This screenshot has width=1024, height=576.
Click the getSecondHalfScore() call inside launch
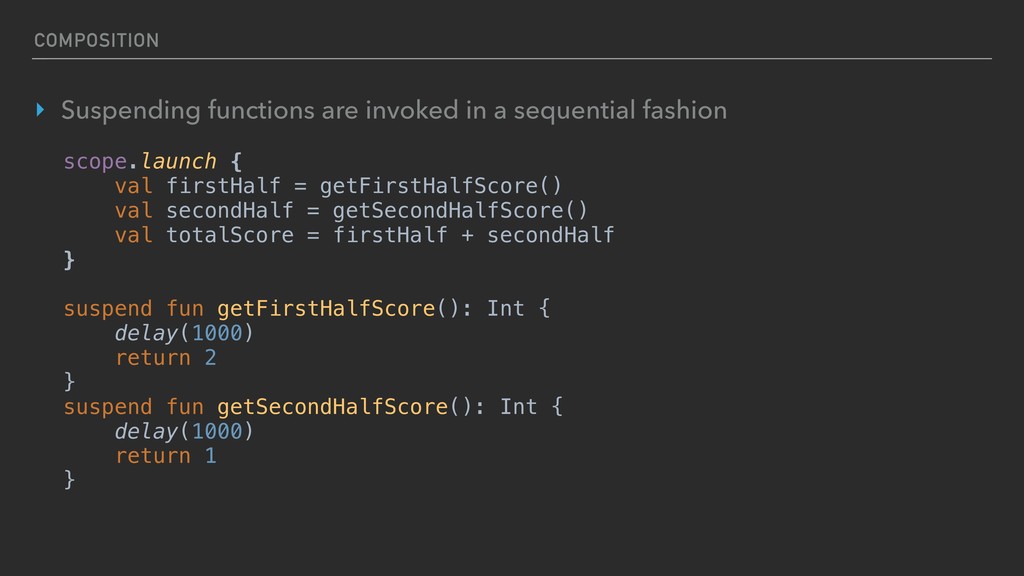coord(460,210)
